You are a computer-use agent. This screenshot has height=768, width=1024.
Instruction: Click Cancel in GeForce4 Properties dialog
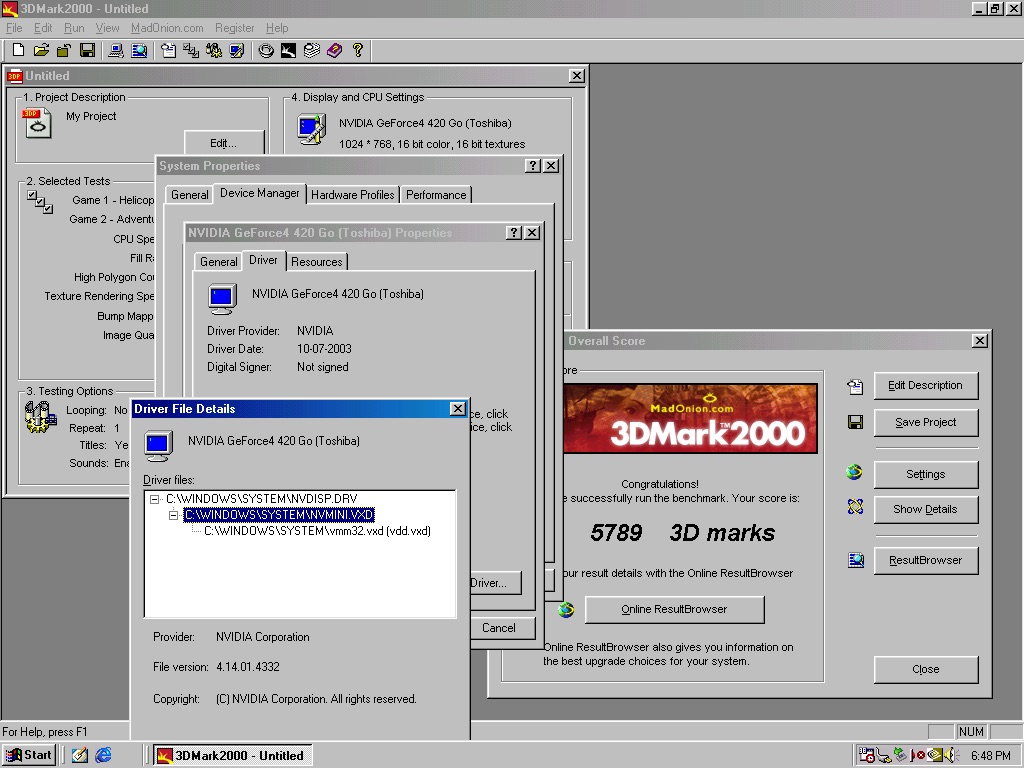click(503, 628)
